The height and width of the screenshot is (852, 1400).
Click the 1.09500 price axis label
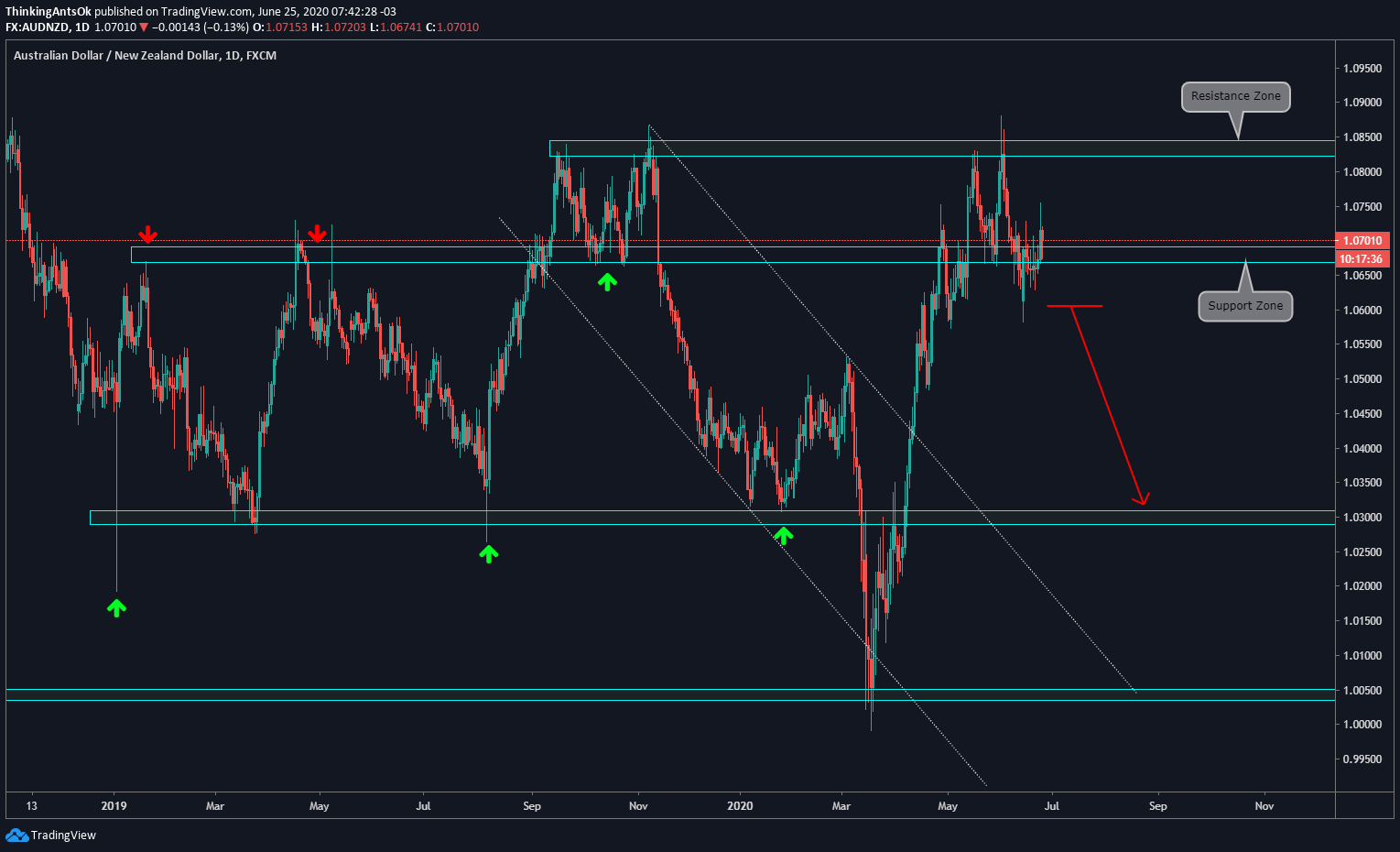pyautogui.click(x=1362, y=69)
